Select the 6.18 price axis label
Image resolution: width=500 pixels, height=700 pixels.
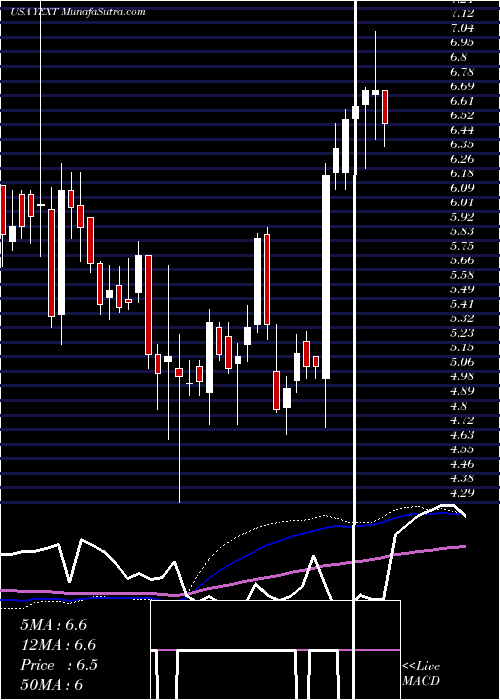tap(462, 173)
